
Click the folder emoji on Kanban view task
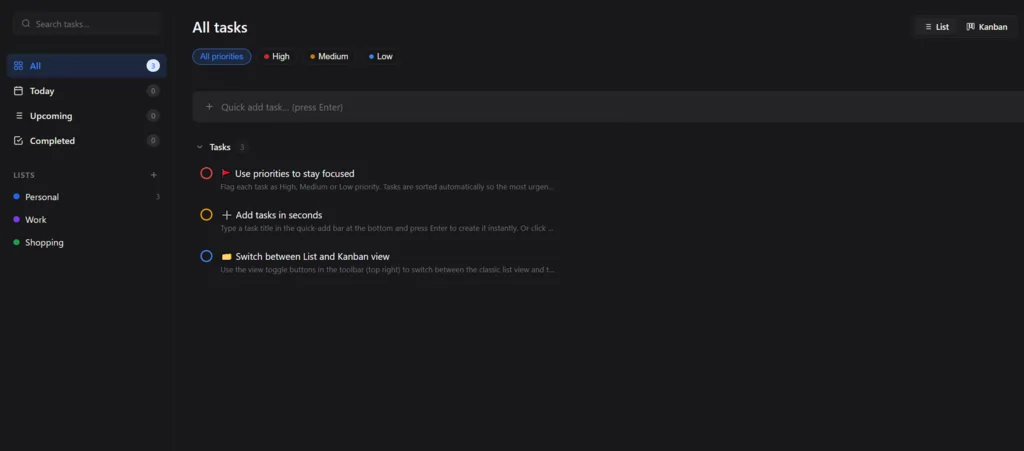(x=227, y=257)
